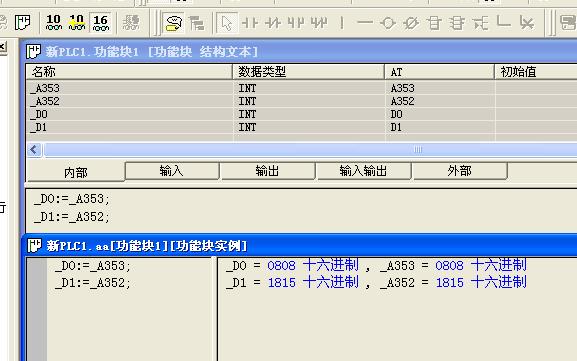Click the table scroll left arrow
Screen dimensions: 577x361
34,150
